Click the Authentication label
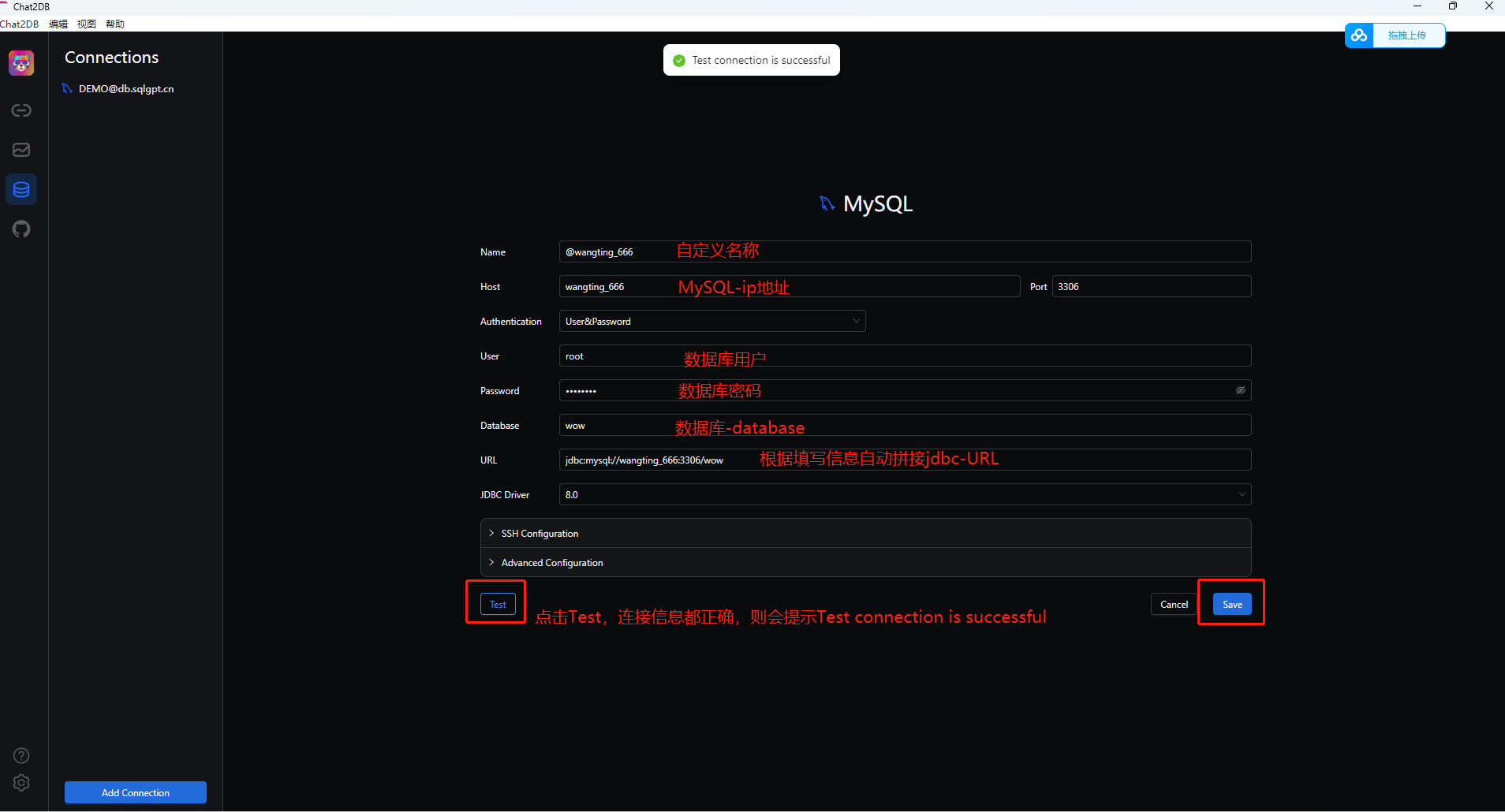The width and height of the screenshot is (1505, 812). 511,322
